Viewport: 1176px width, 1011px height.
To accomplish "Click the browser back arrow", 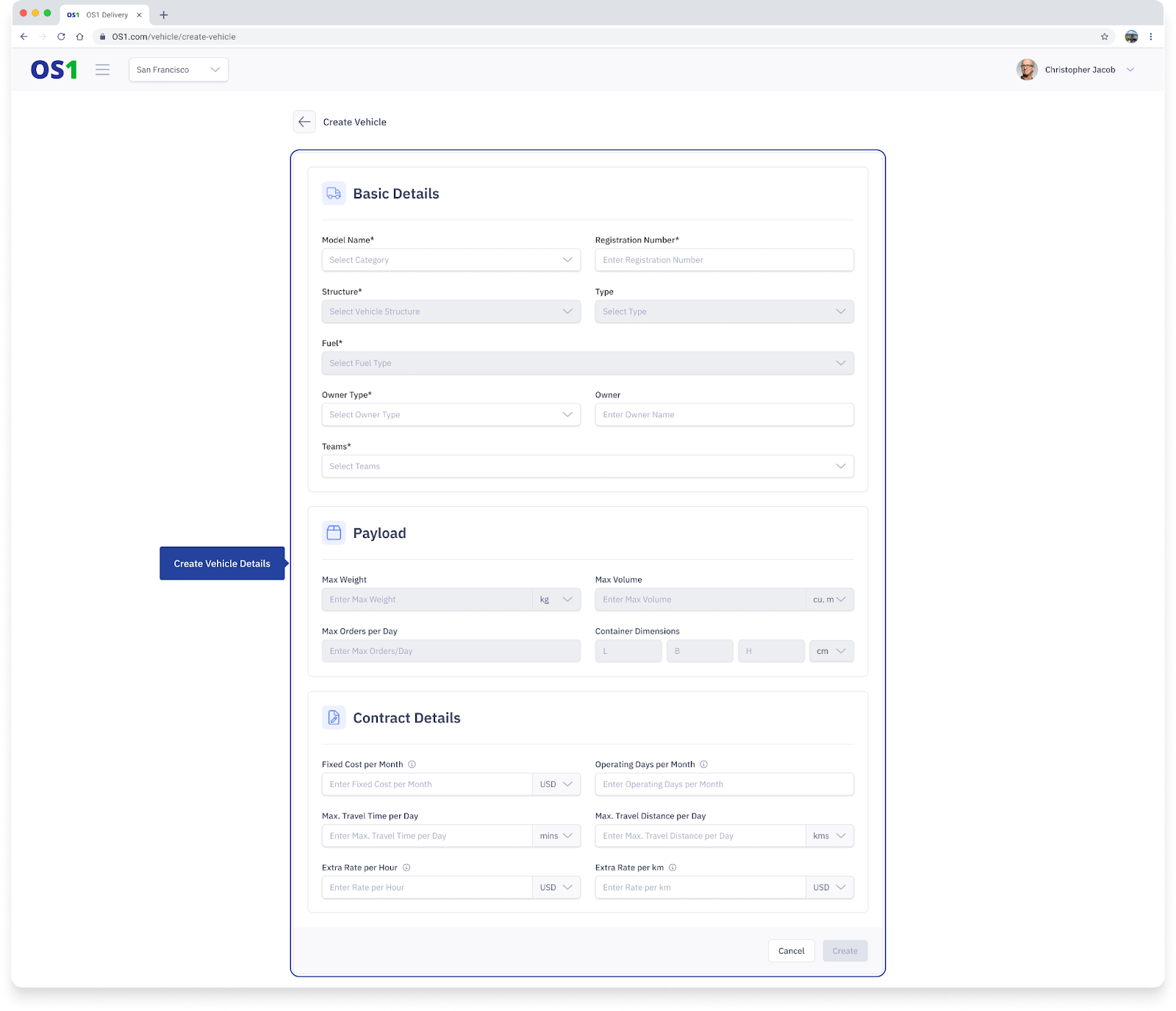I will [x=24, y=37].
